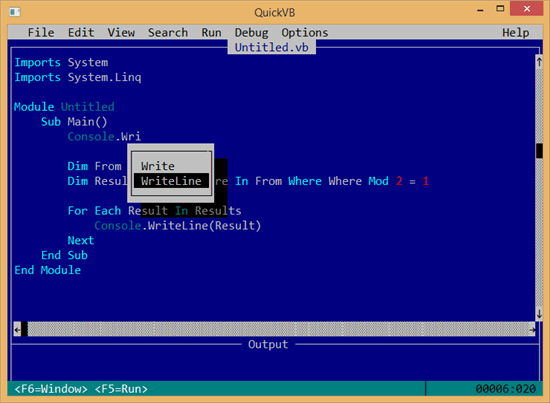The width and height of the screenshot is (550, 403).
Task: Click the F6=Window shortcut in status bar
Action: pos(51,389)
